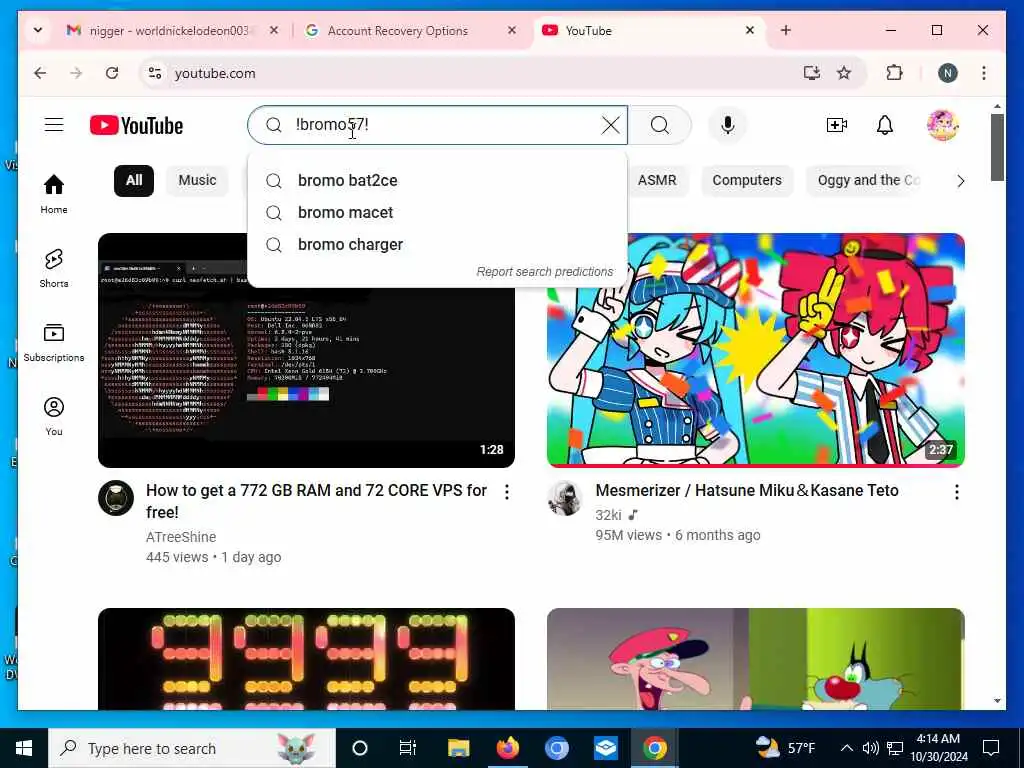Click the page vertical scrollbar thumb
1024x768 pixels.
point(997,148)
